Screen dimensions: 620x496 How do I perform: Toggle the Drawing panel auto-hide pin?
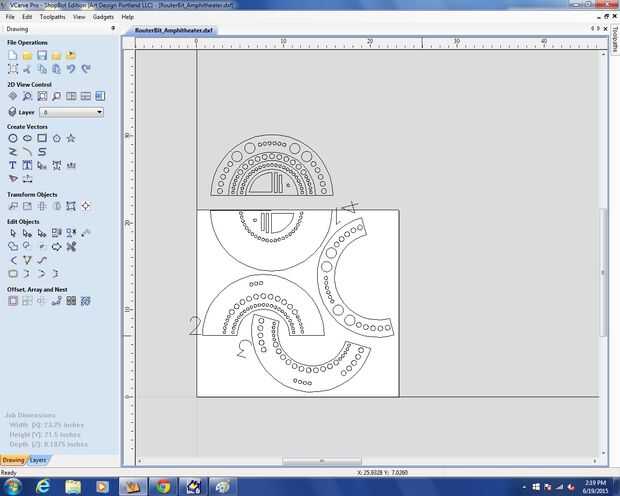coord(113,28)
